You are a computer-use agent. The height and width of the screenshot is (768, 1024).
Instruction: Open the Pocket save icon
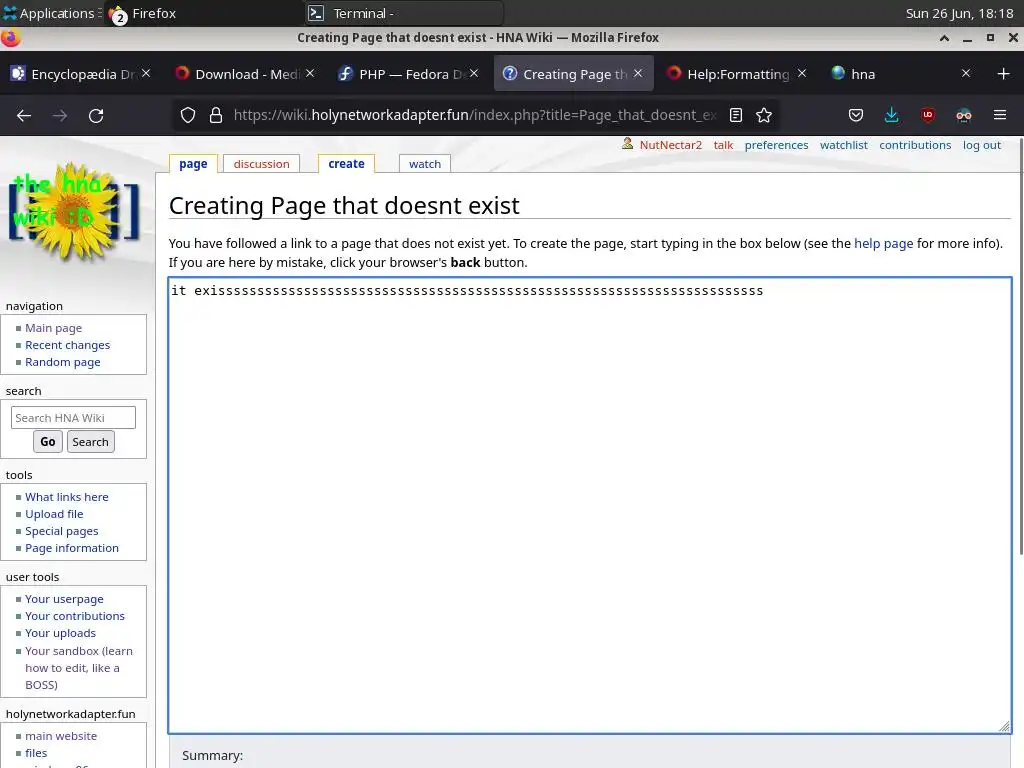coord(856,116)
